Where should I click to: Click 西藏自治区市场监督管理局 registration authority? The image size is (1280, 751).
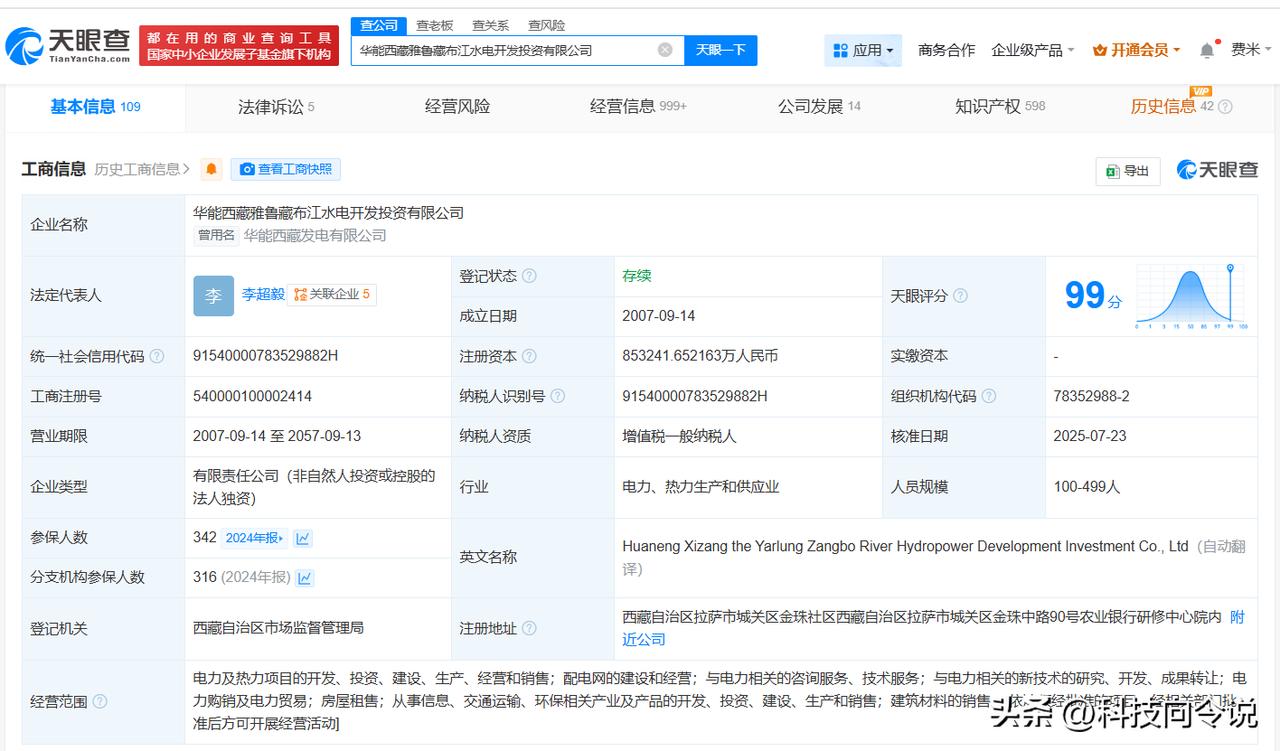click(278, 628)
